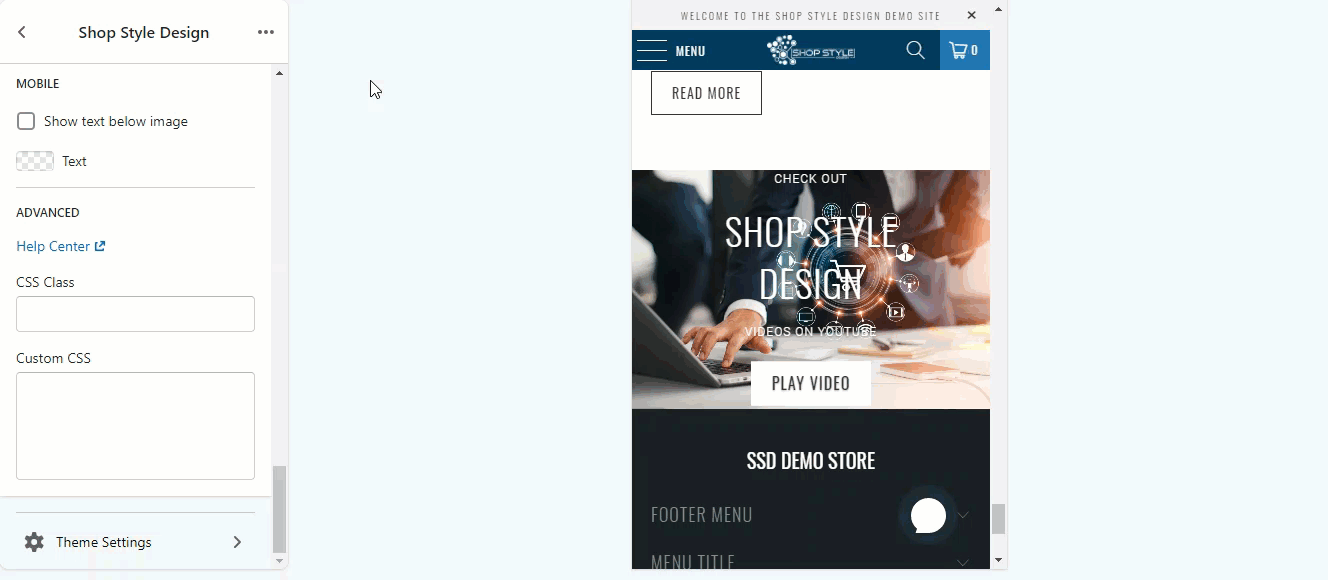Dismiss the welcome announcement bar

(x=971, y=15)
